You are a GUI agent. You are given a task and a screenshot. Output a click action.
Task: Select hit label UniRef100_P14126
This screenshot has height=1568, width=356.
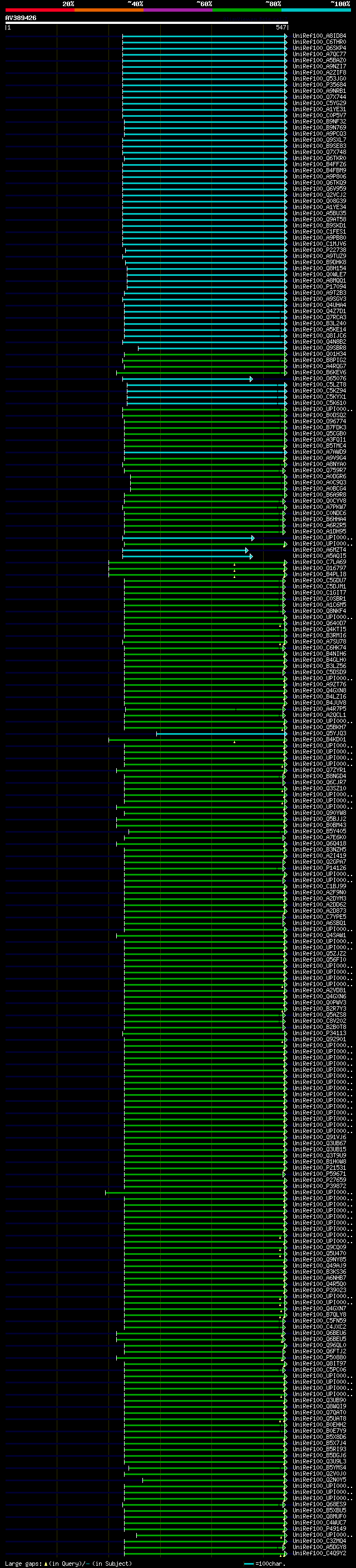319,868
